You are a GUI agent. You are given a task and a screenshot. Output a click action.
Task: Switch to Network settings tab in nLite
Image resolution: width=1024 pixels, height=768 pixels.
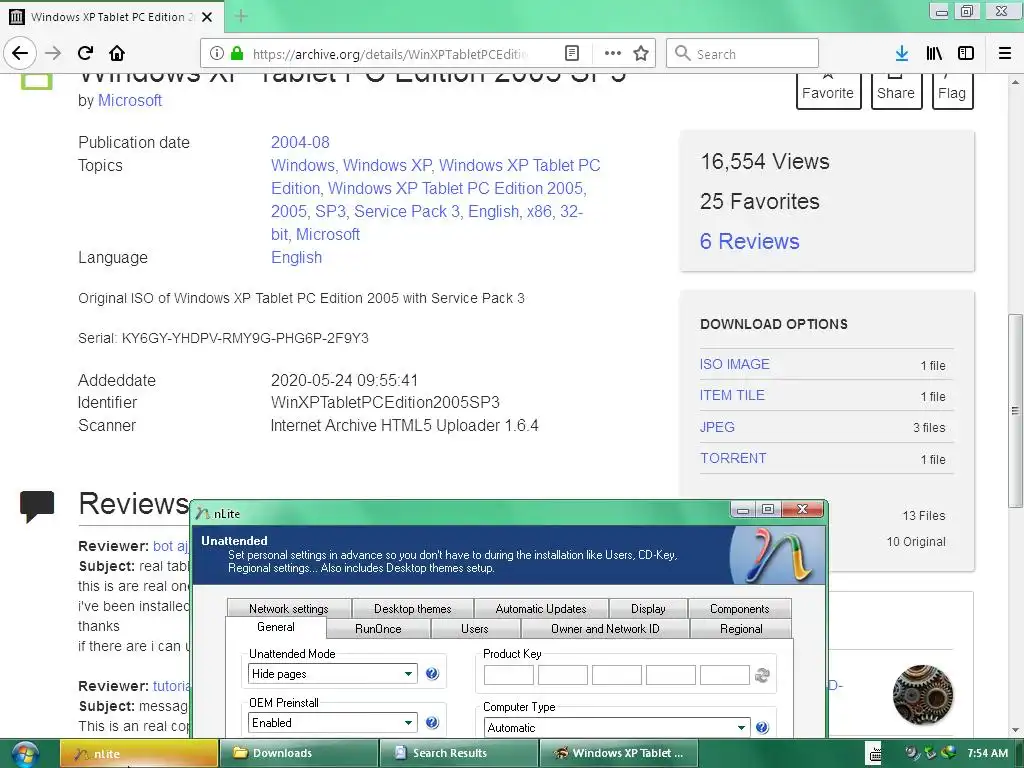click(x=289, y=609)
